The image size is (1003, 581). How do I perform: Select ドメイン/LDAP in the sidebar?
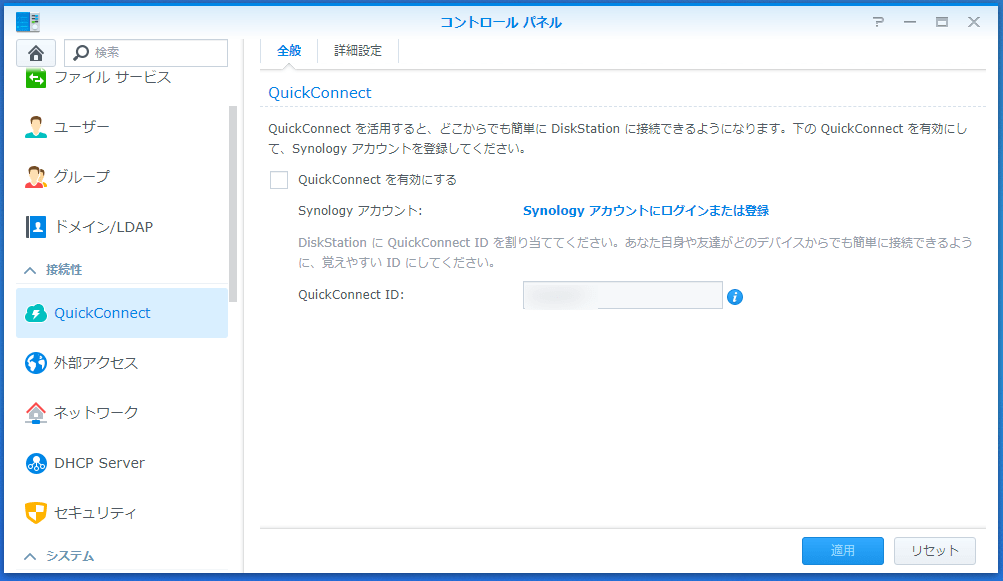point(122,227)
